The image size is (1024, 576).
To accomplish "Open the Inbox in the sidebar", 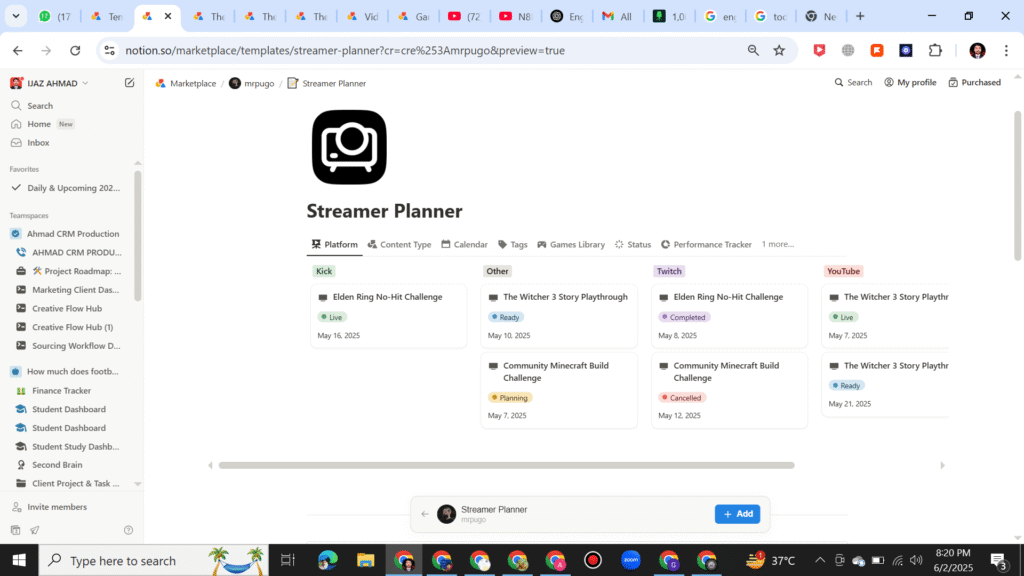I will 38,142.
